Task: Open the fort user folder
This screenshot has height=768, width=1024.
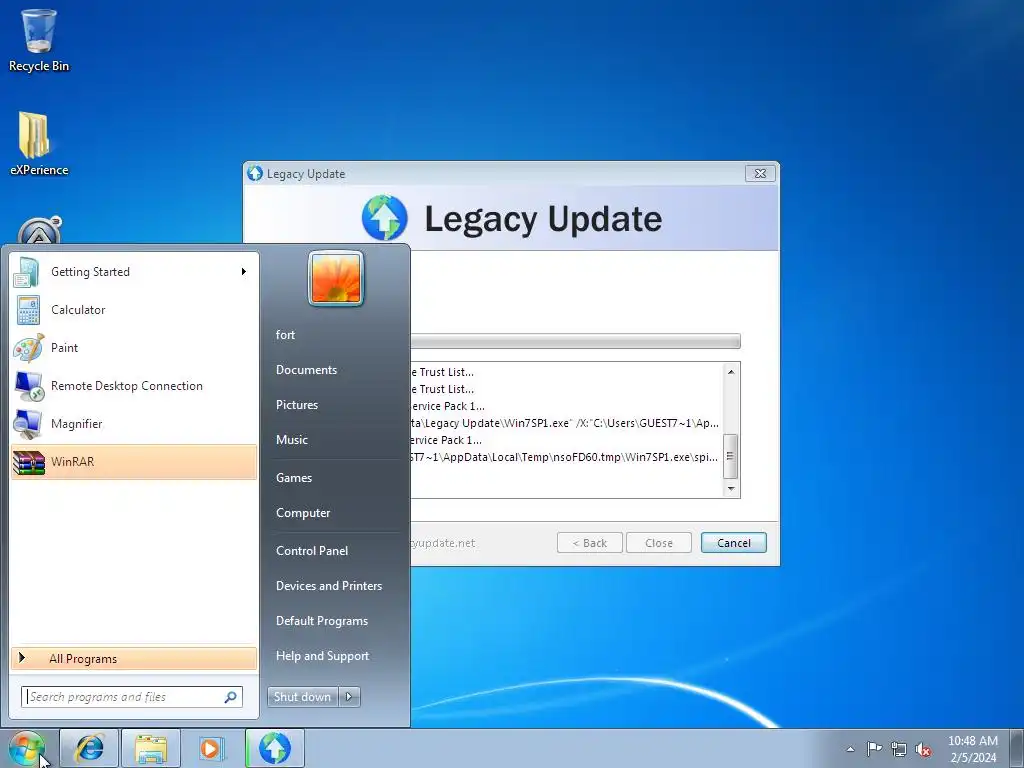Action: tap(285, 335)
